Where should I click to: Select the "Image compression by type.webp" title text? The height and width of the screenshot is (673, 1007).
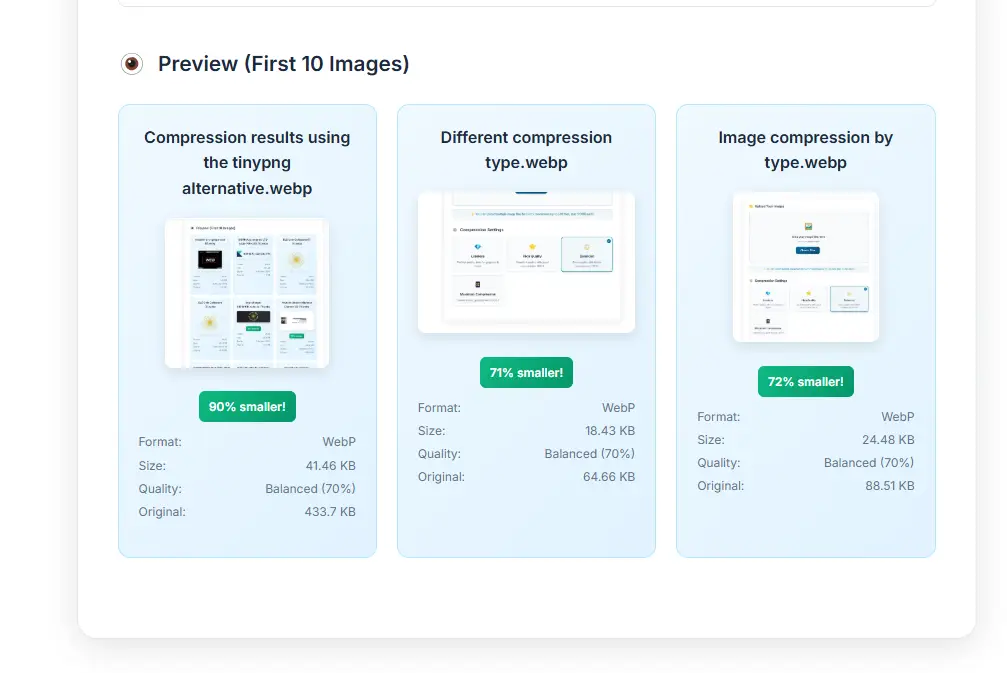805,150
